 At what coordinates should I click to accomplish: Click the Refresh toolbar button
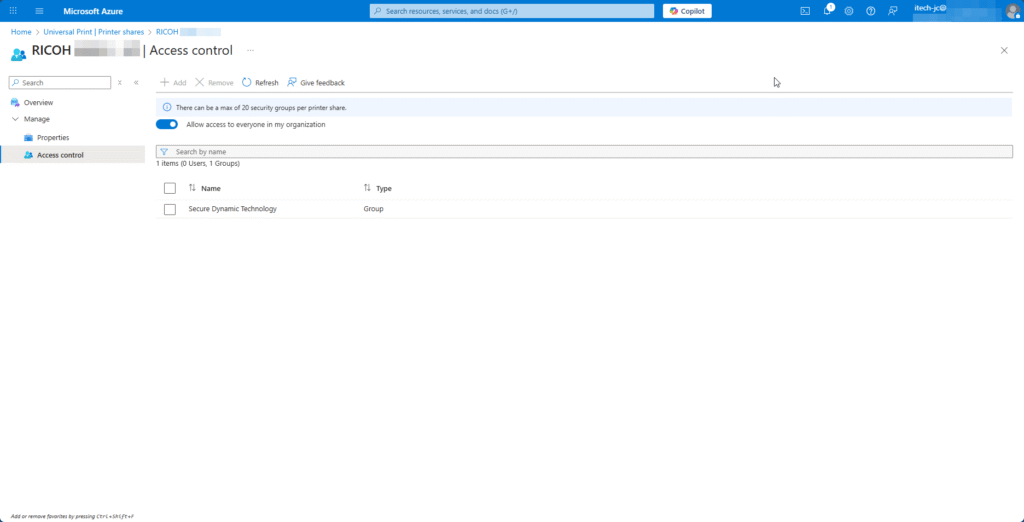(x=260, y=83)
